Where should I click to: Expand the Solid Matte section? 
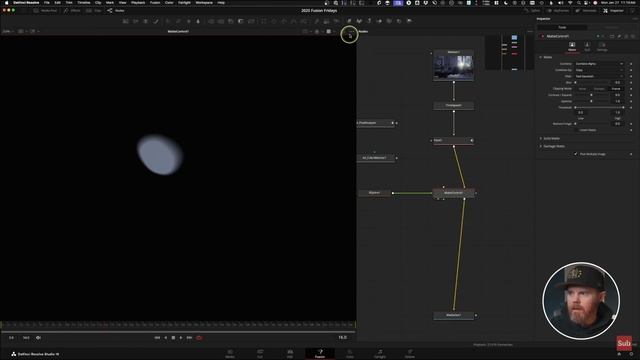pos(541,138)
